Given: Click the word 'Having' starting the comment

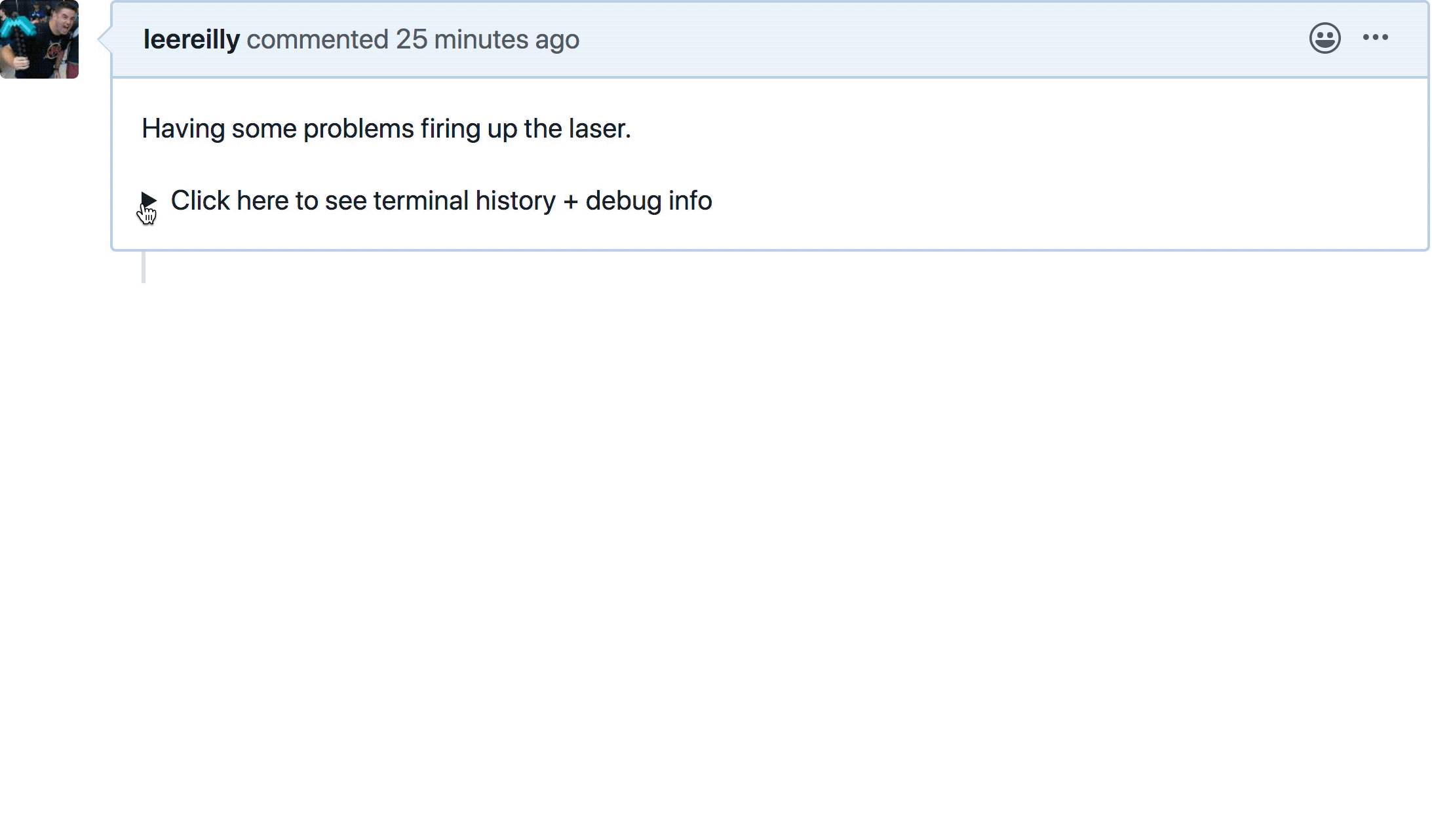Looking at the screenshot, I should (184, 128).
